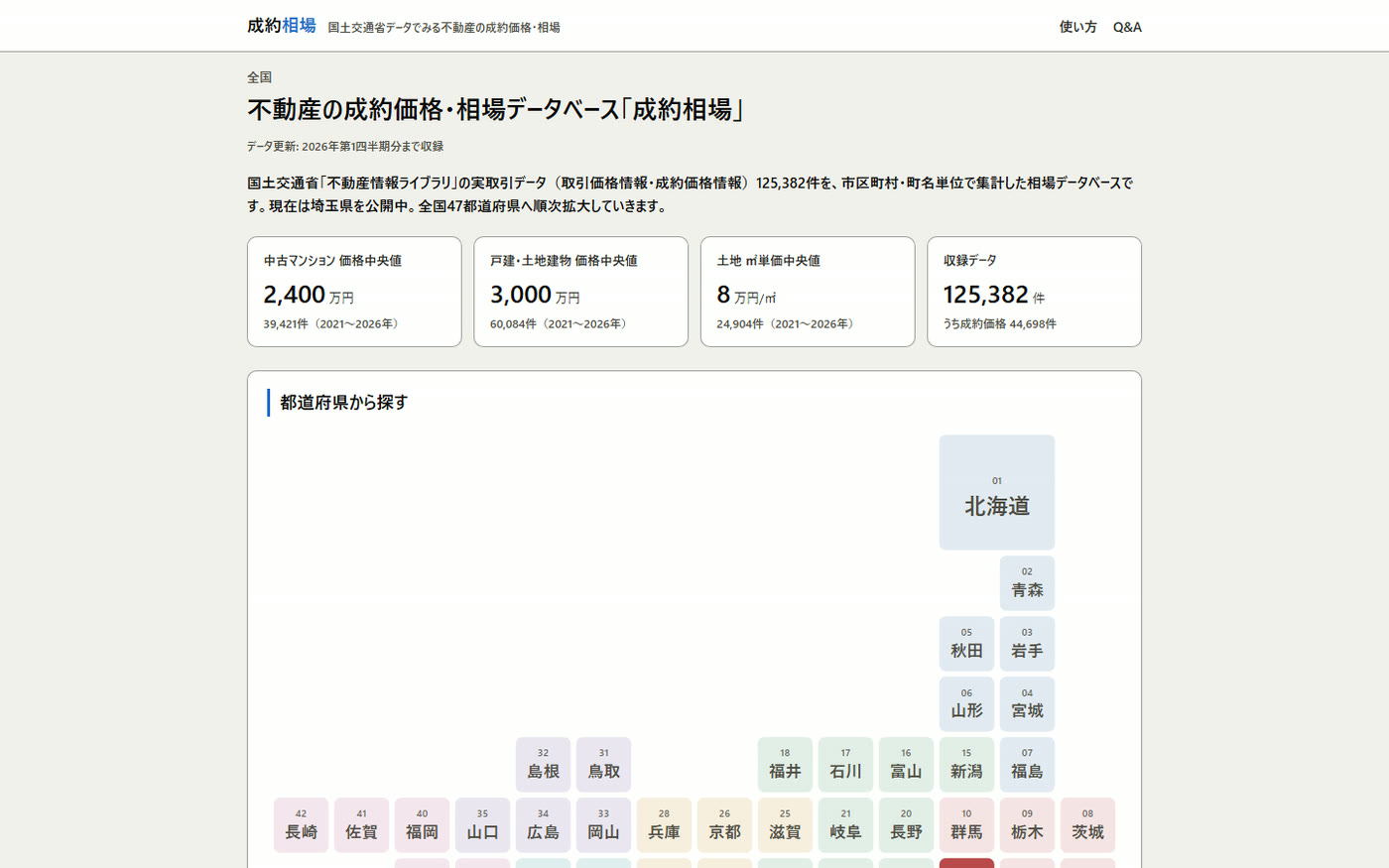Image resolution: width=1389 pixels, height=868 pixels.
Task: Go to 茨城 prefecture tile
Action: click(1087, 825)
